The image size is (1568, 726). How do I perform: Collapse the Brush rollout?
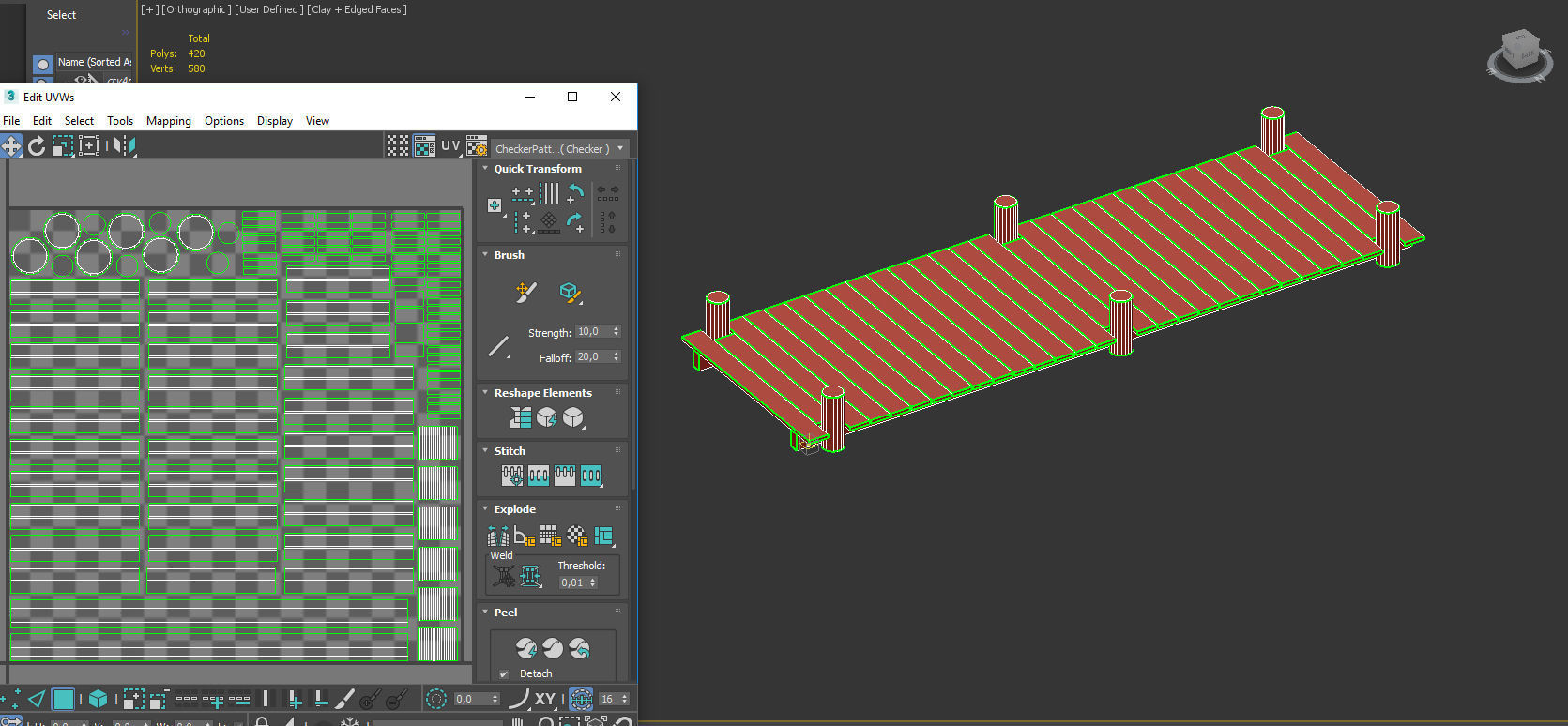tap(485, 255)
